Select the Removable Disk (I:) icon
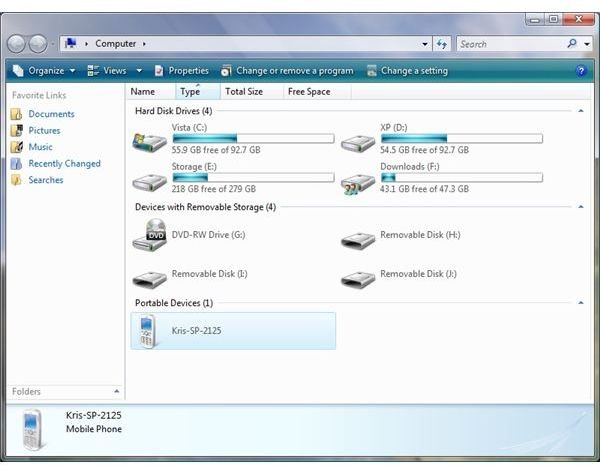This screenshot has width=600, height=466. [149, 279]
